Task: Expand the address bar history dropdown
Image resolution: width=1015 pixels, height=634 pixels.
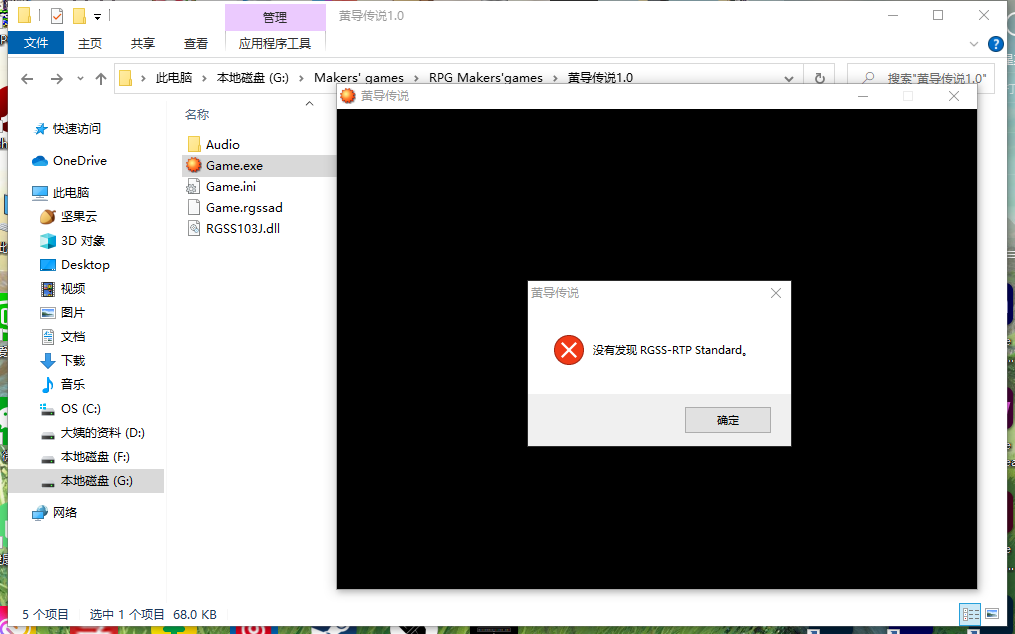Action: 788,79
